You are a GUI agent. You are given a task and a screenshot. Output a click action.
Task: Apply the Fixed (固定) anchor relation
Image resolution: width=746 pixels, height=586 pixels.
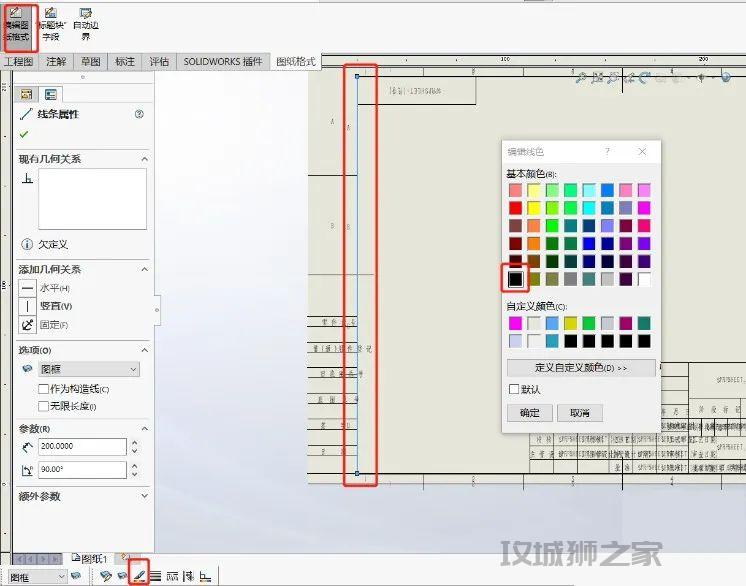(x=28, y=325)
